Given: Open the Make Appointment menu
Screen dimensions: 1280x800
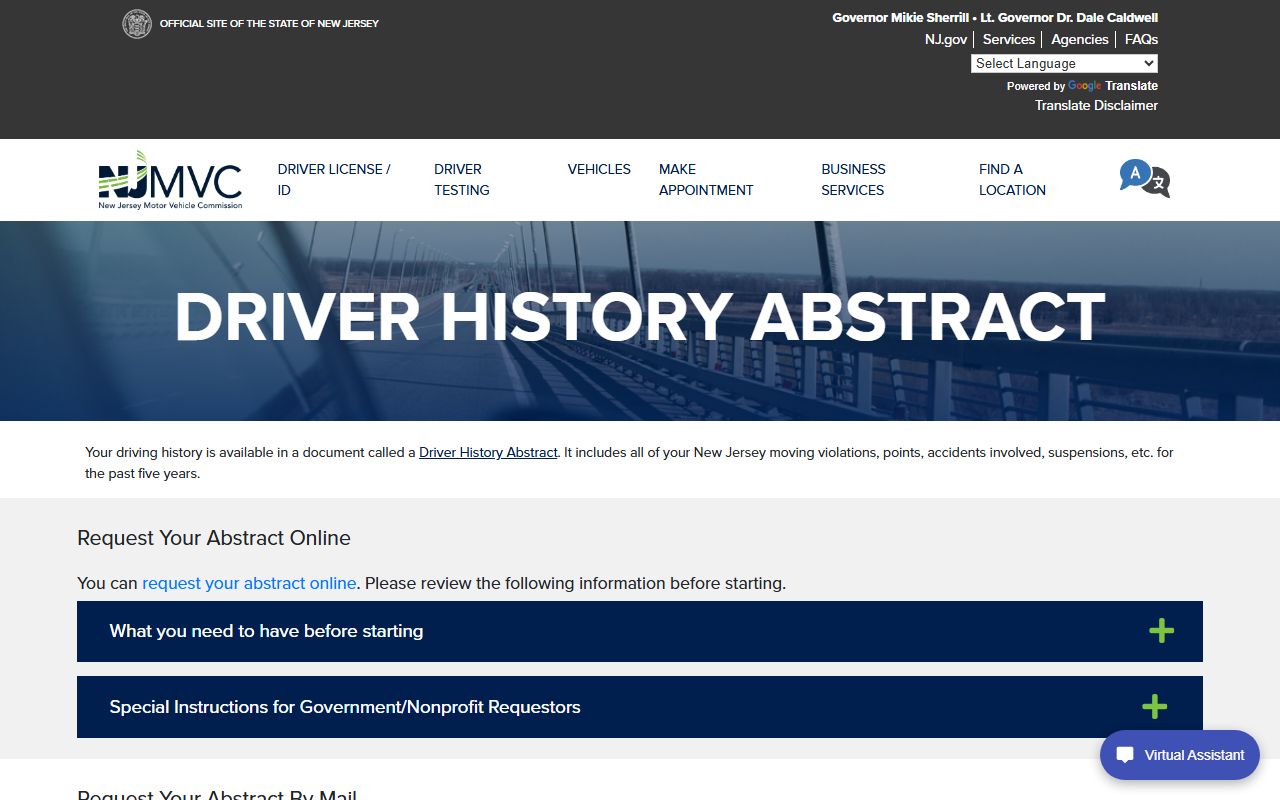Looking at the screenshot, I should point(706,180).
